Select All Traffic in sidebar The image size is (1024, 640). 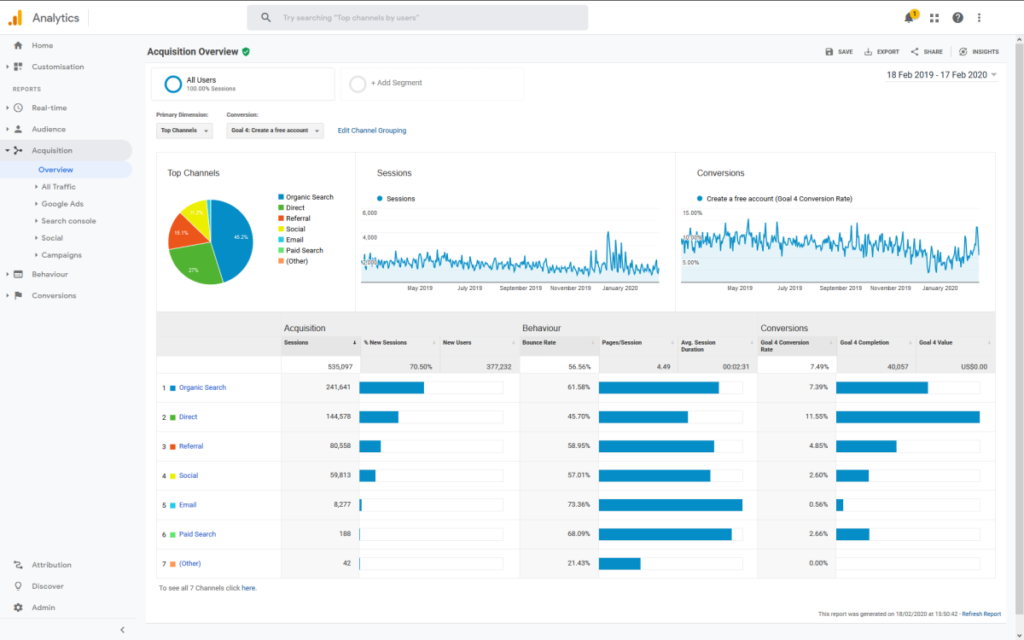pyautogui.click(x=58, y=187)
